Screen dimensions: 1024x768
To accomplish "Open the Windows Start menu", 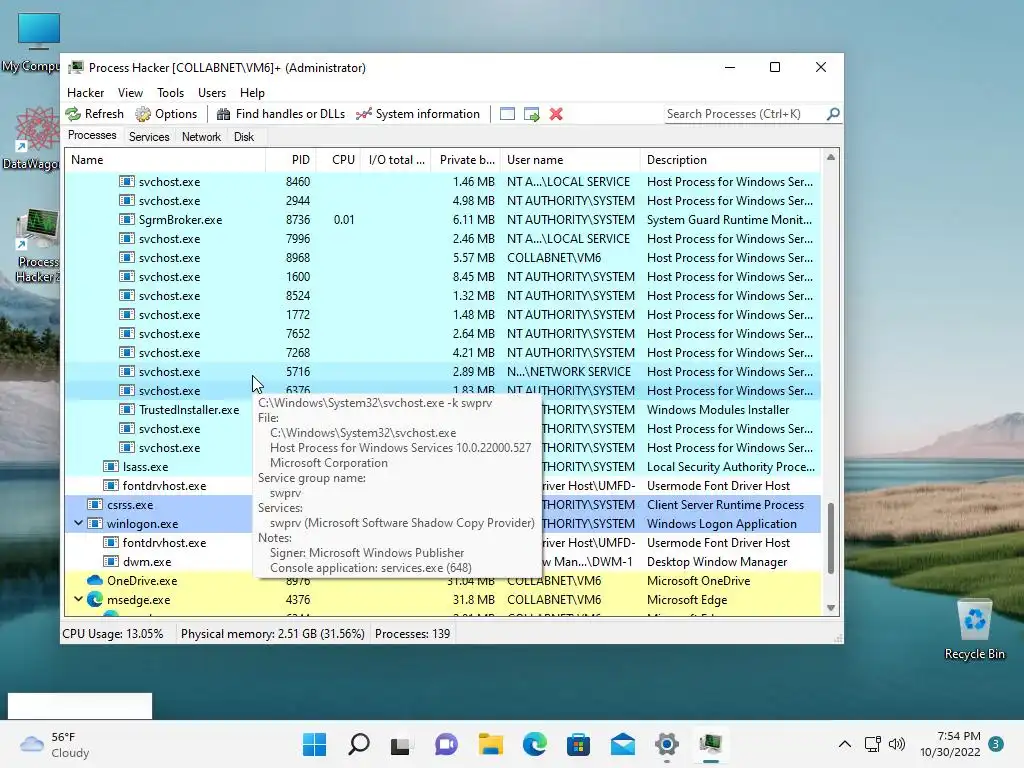I will point(314,744).
